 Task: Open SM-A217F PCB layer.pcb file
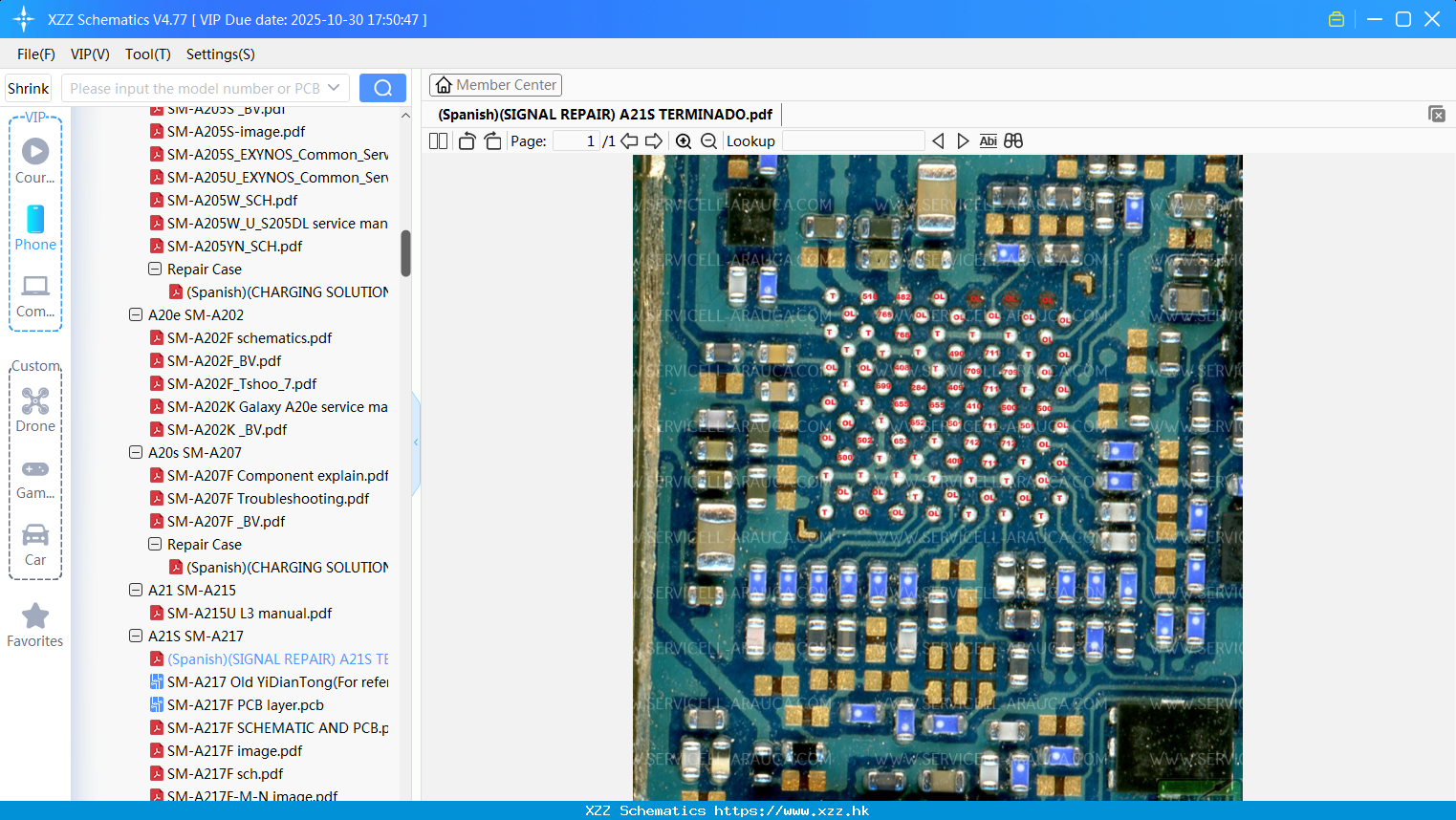coord(245,705)
